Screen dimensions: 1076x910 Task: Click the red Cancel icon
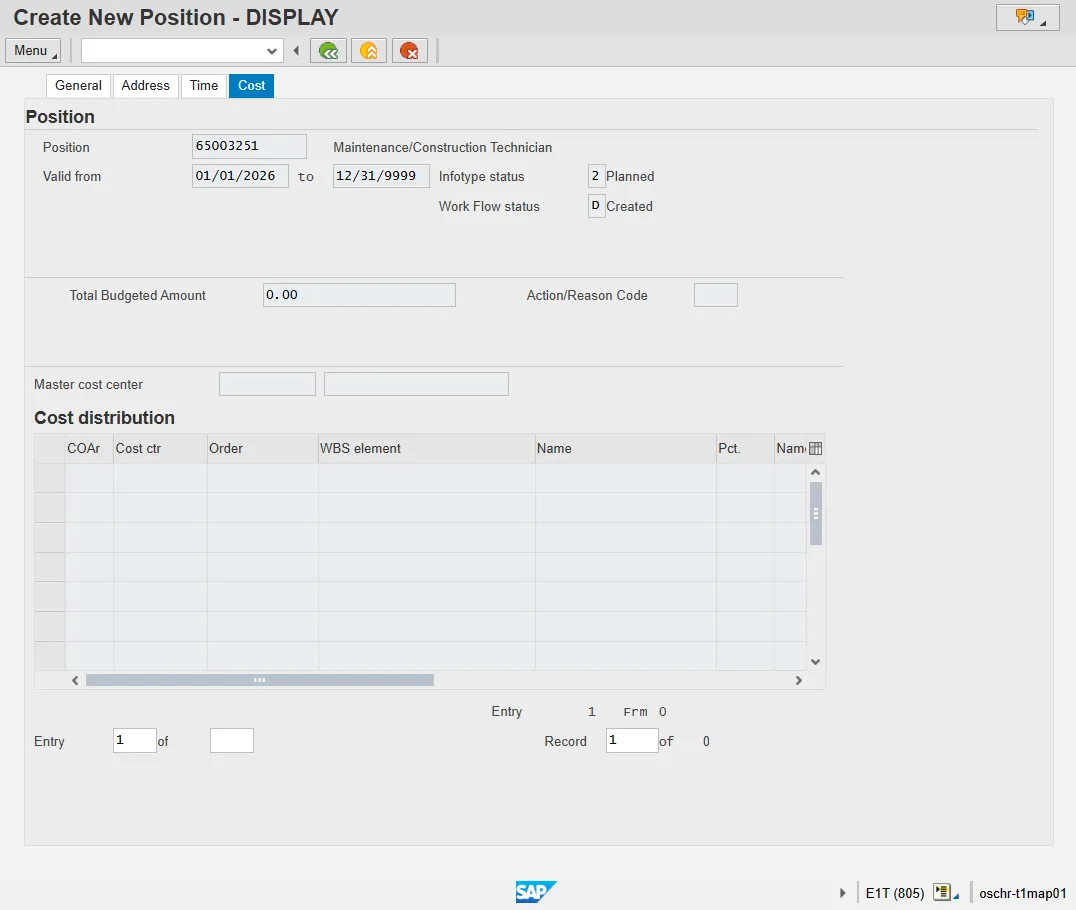410,51
